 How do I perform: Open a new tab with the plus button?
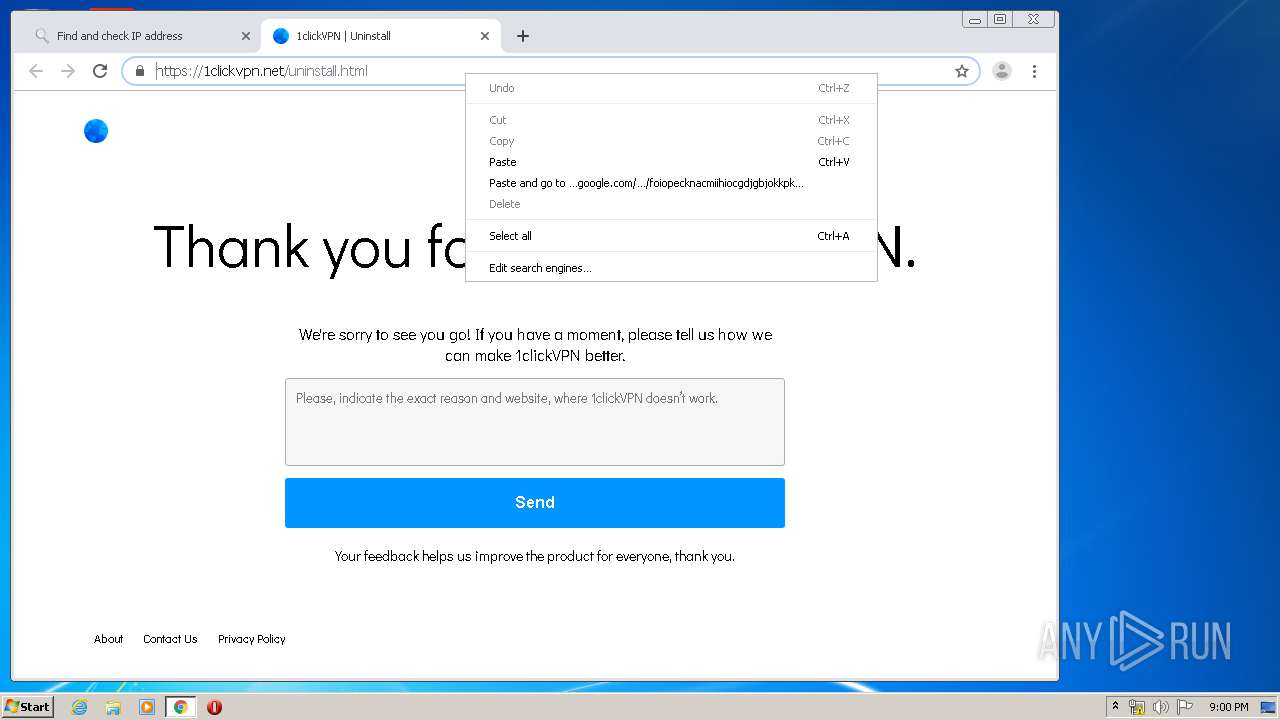tap(523, 36)
